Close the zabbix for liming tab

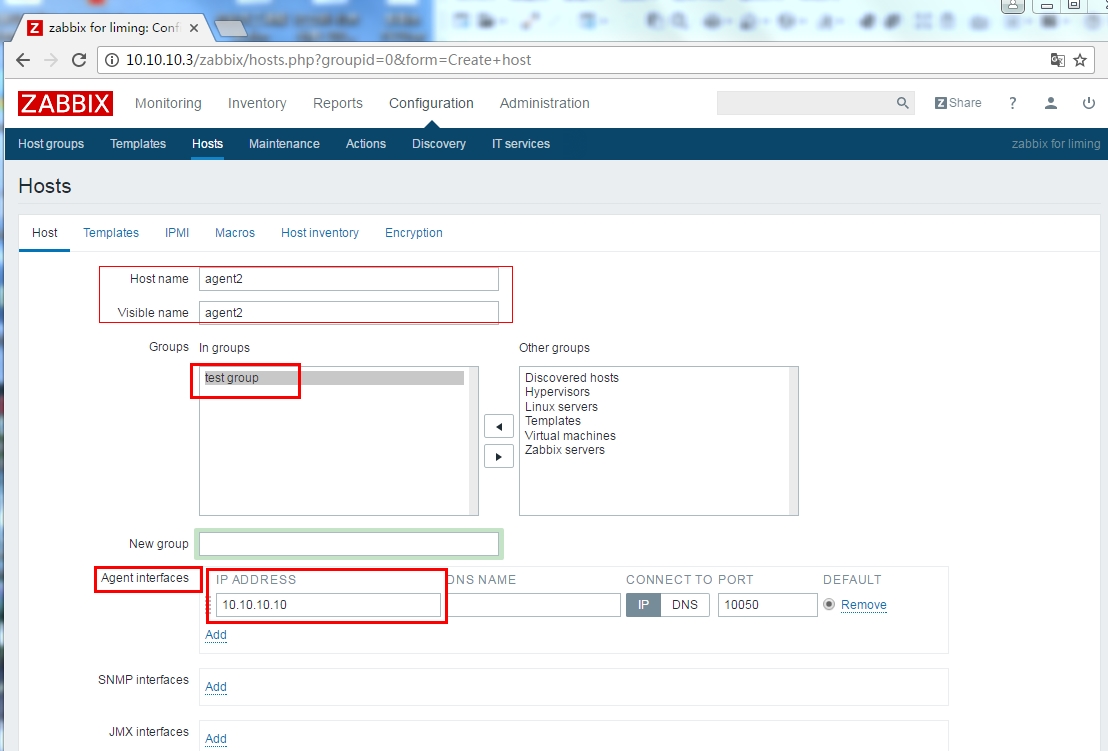194,28
